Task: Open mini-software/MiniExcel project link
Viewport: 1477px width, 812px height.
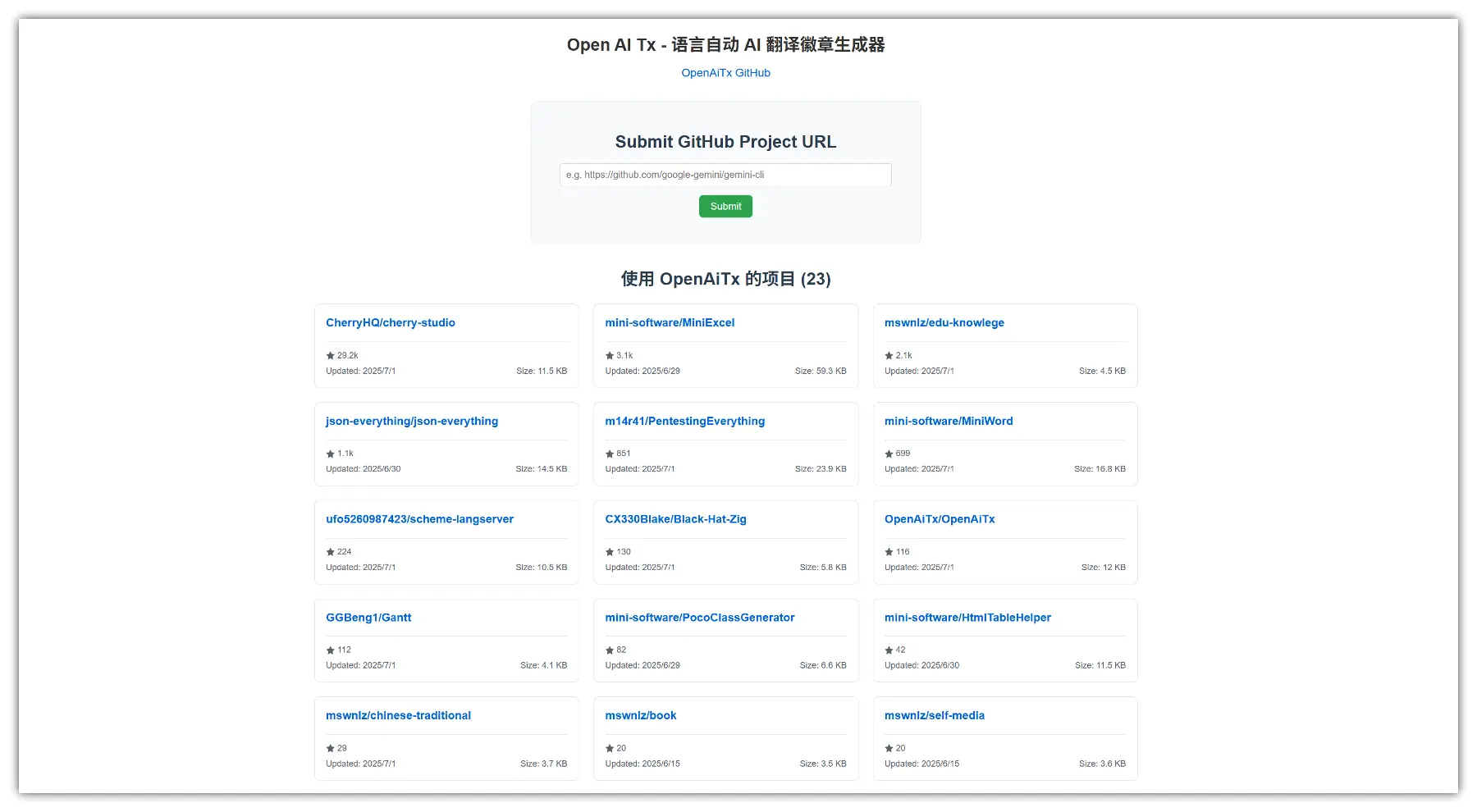Action: pos(670,323)
